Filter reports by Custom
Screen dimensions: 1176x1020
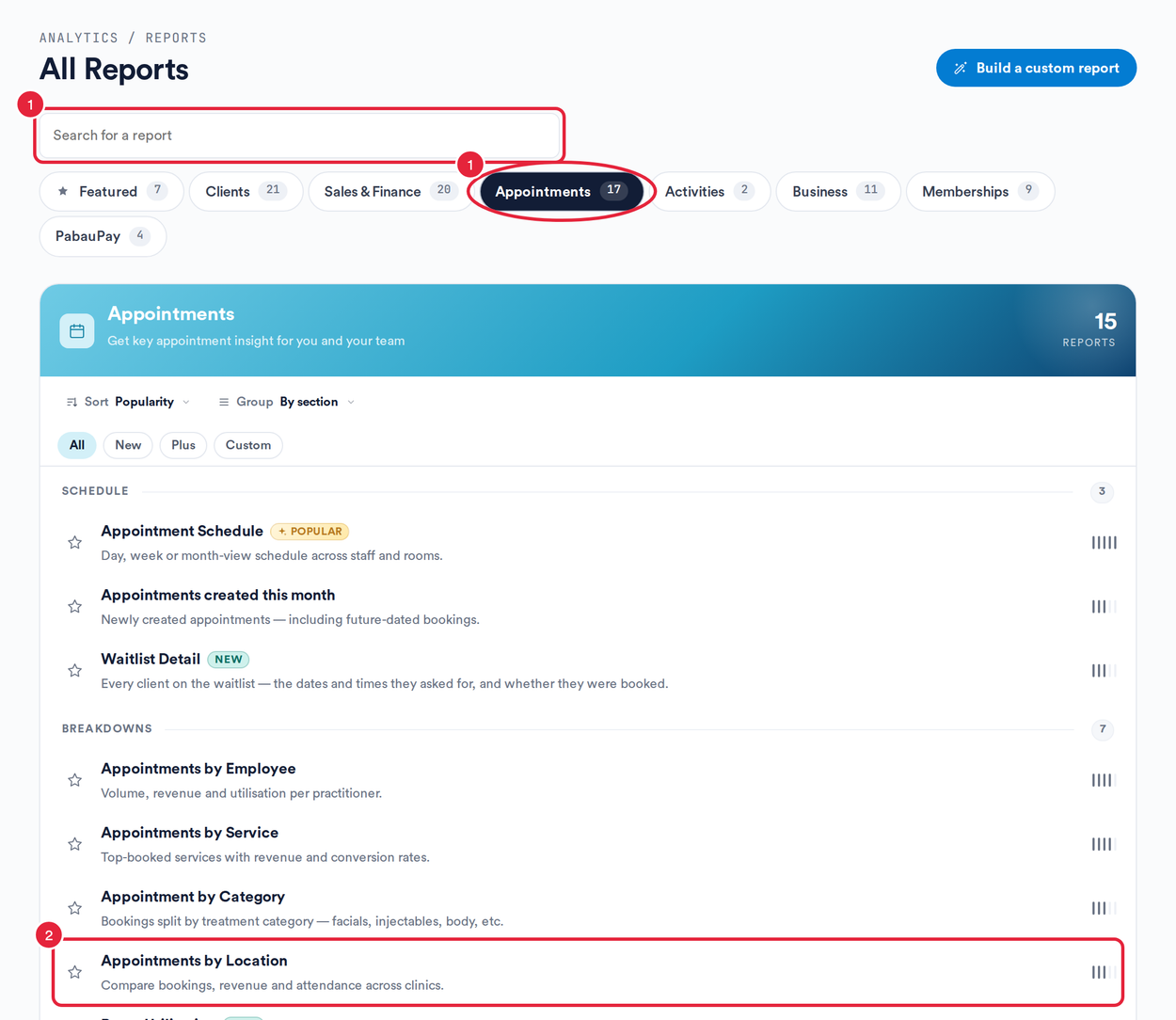click(248, 445)
